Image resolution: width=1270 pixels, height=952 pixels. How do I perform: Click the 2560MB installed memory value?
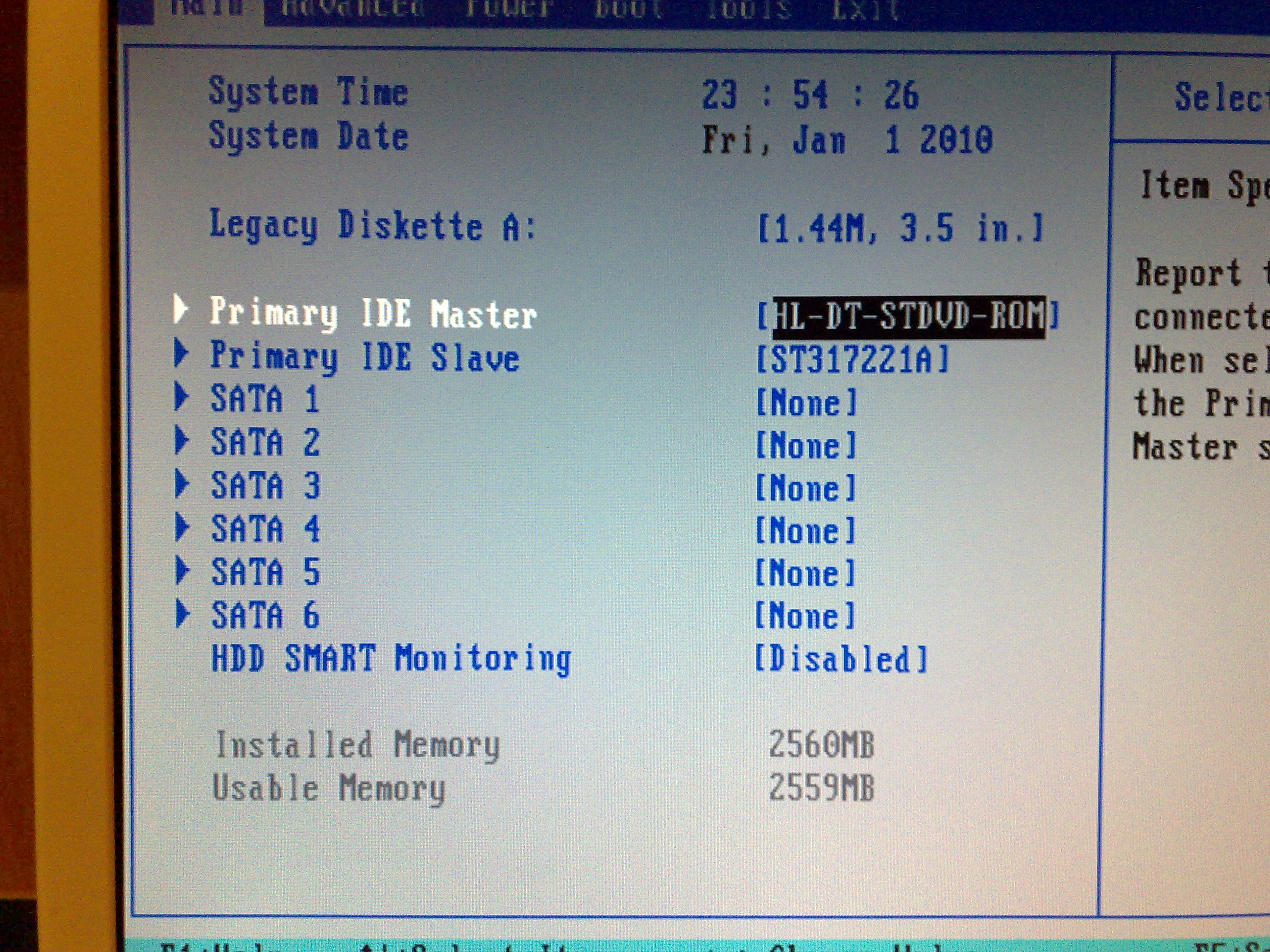(822, 744)
